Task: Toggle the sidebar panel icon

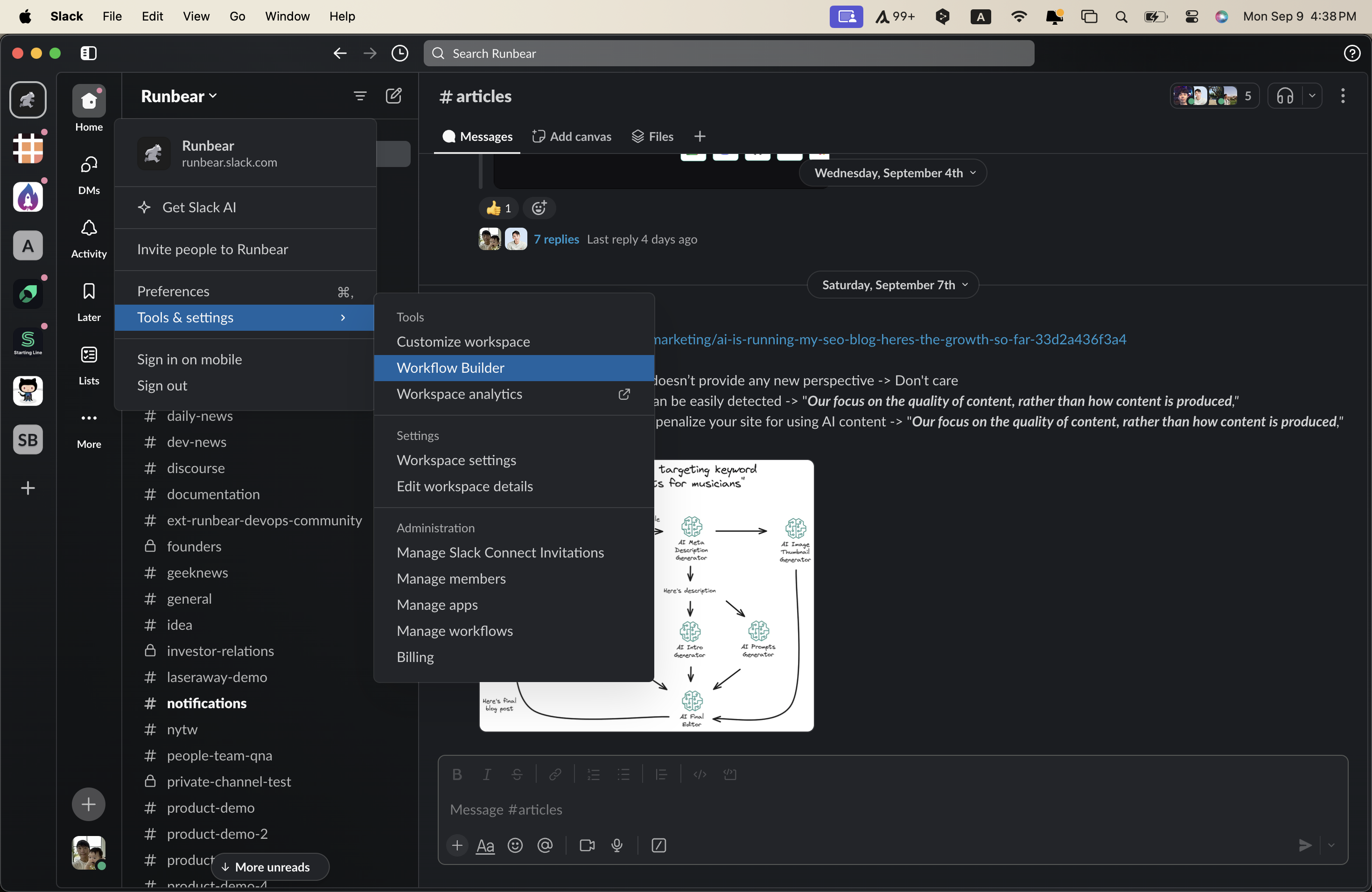Action: [88, 53]
